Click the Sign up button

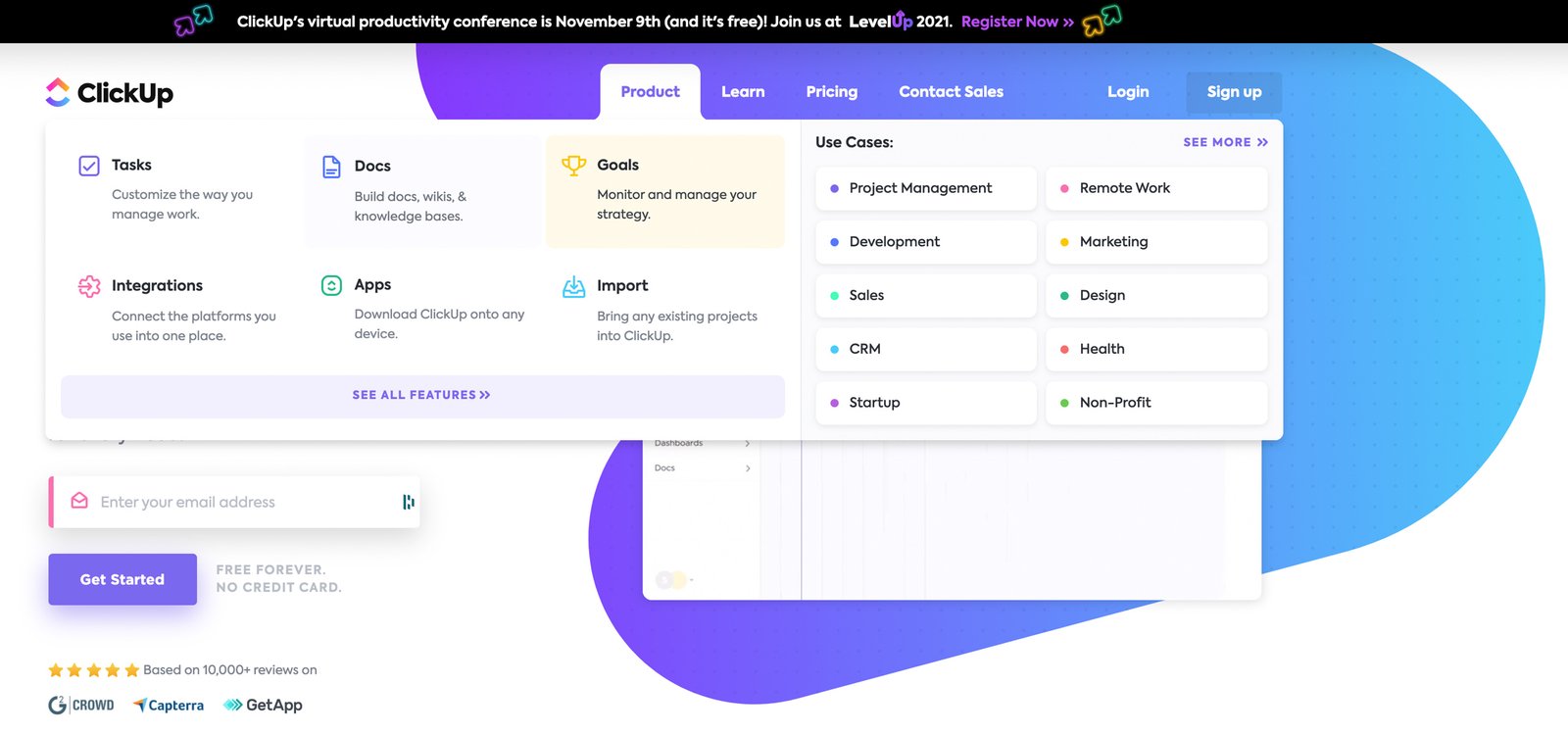pyautogui.click(x=1234, y=92)
